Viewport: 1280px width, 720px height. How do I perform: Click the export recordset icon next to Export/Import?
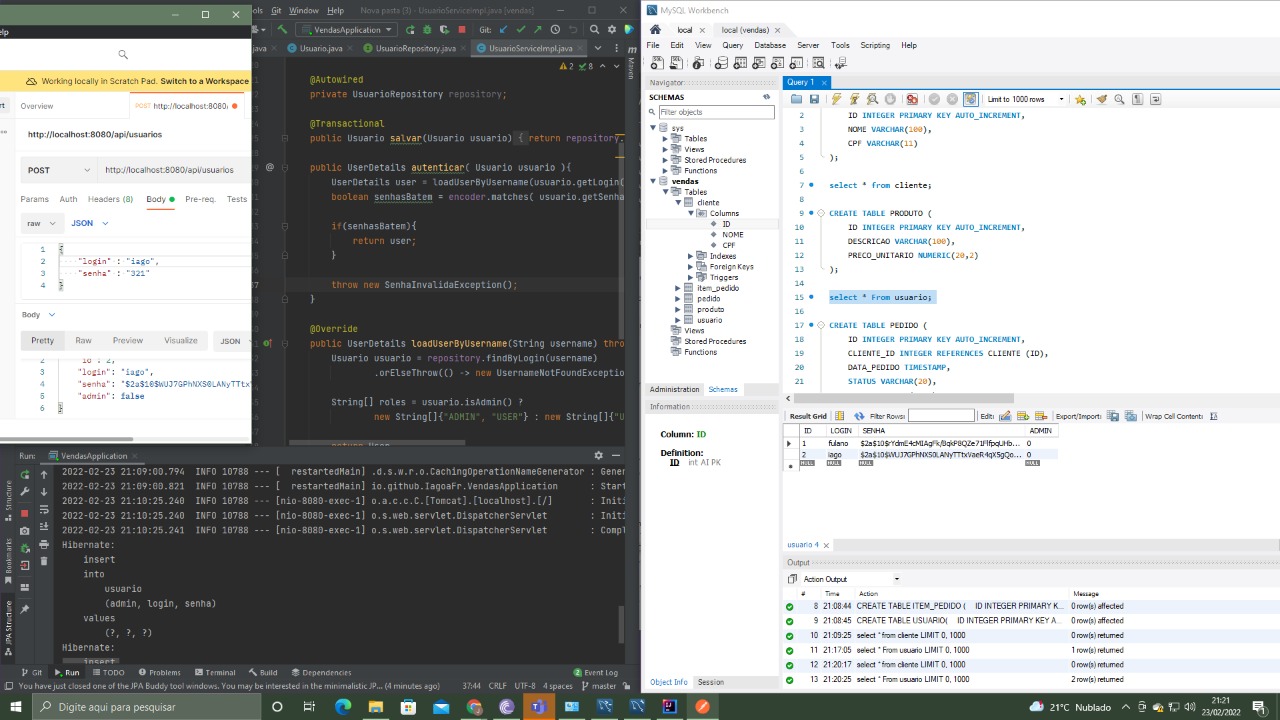click(x=1112, y=416)
